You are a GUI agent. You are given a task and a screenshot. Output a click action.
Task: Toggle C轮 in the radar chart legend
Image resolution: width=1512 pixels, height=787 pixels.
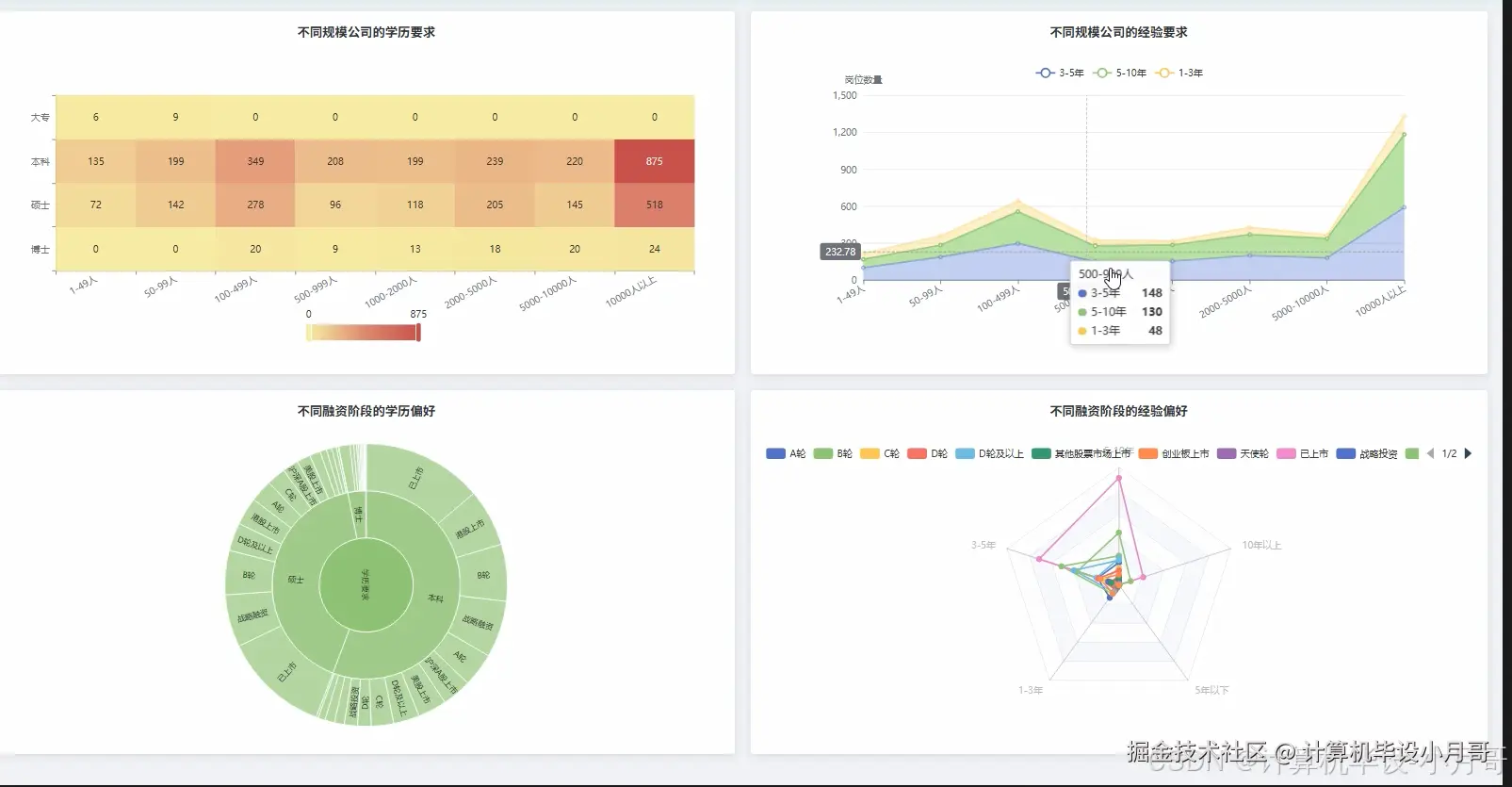880,453
